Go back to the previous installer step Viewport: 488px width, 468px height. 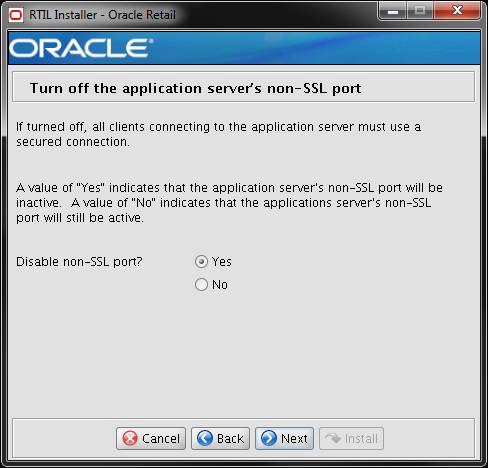(220, 438)
